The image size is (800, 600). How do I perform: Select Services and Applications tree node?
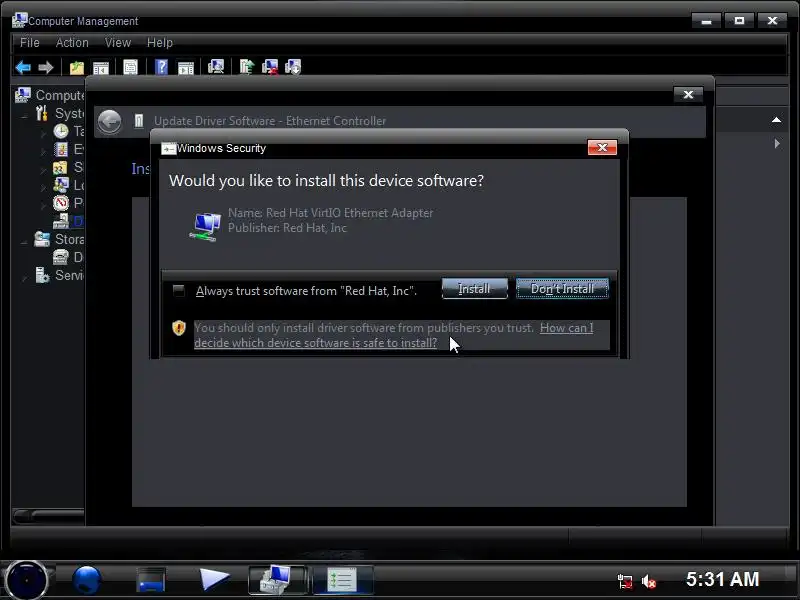pyautogui.click(x=59, y=276)
